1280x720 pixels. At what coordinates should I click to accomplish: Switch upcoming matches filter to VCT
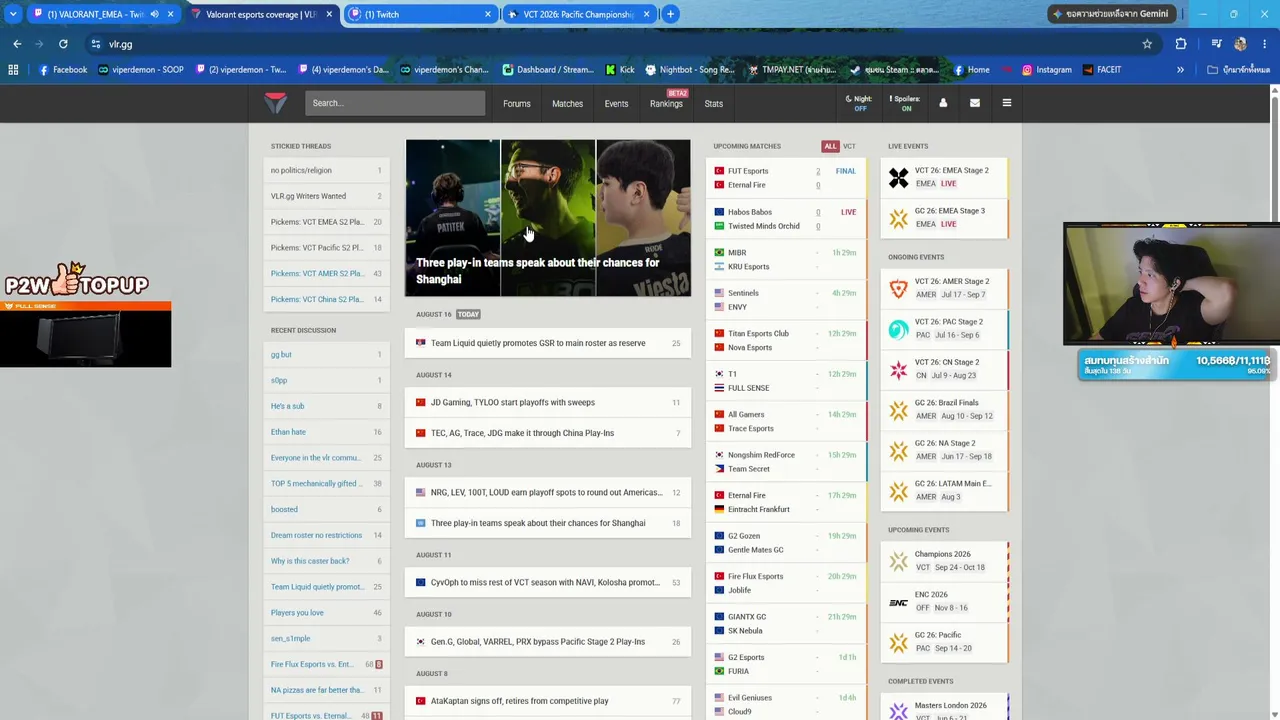pos(849,146)
